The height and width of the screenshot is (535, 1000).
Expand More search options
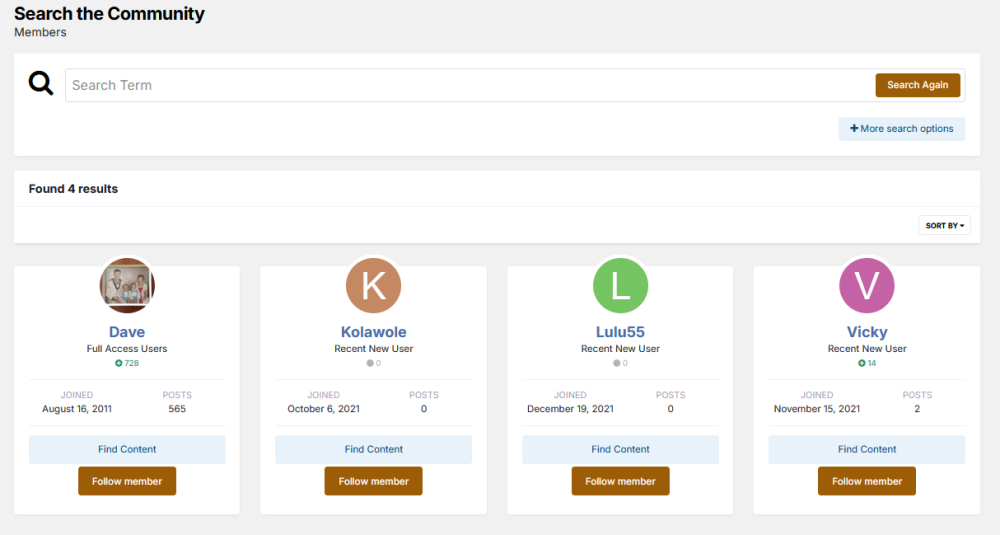901,129
